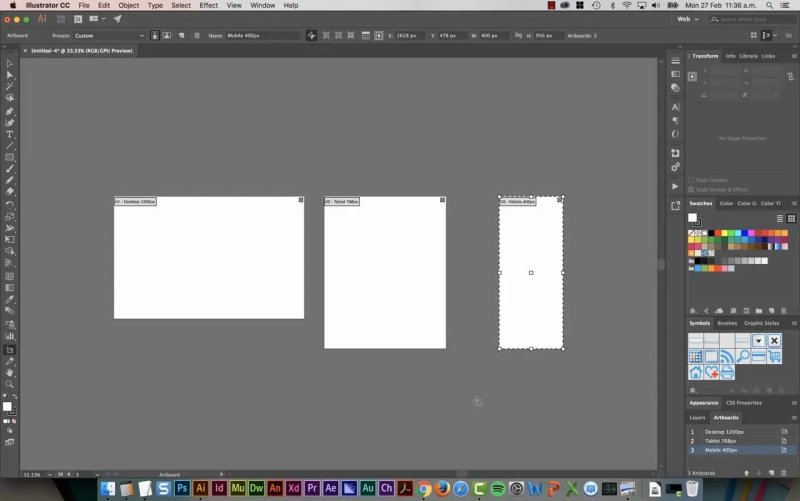Select the Rectangle tool
Viewport: 800px width, 501px height.
pos(9,157)
